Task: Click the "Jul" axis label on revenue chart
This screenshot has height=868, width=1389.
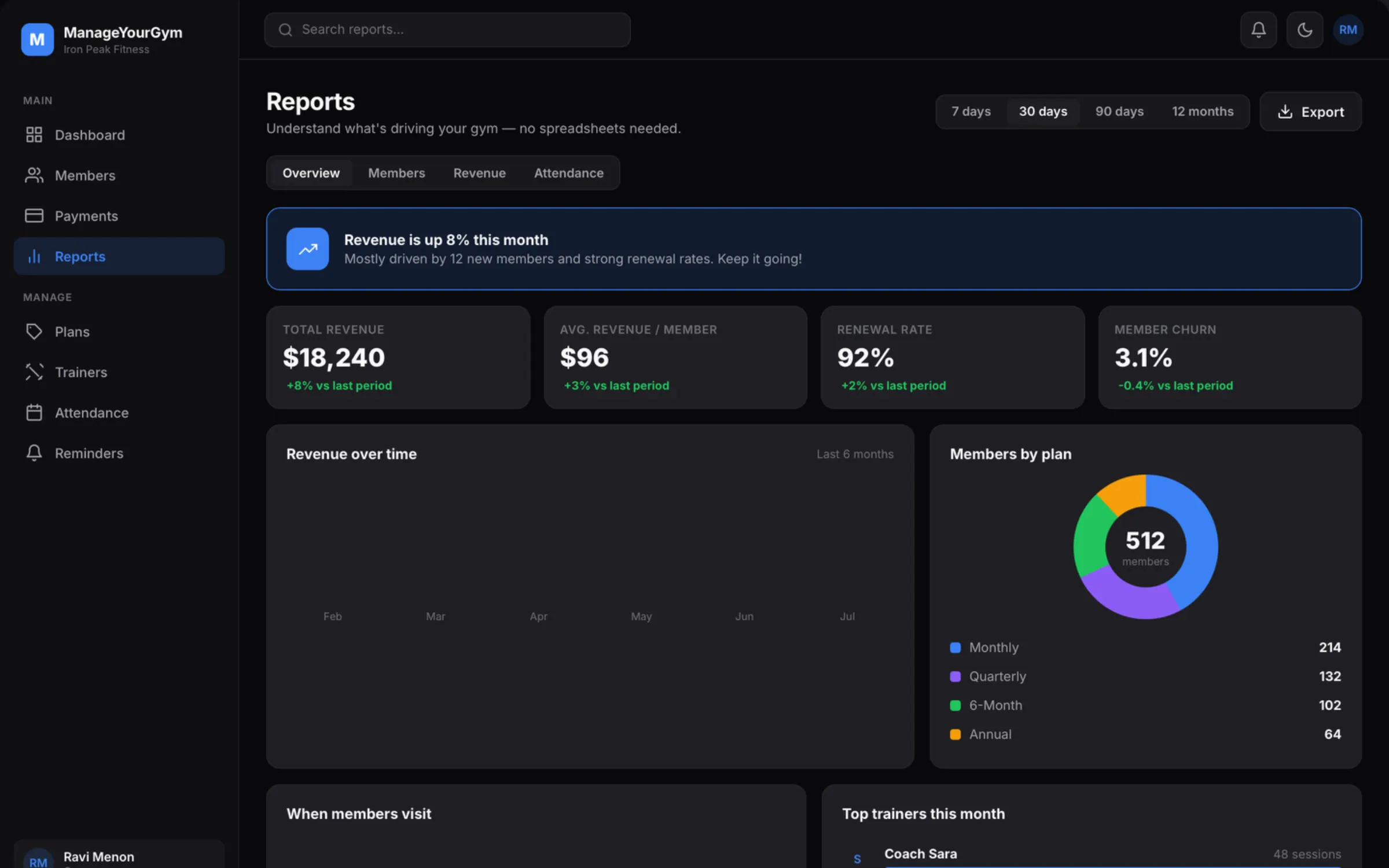Action: [x=847, y=616]
